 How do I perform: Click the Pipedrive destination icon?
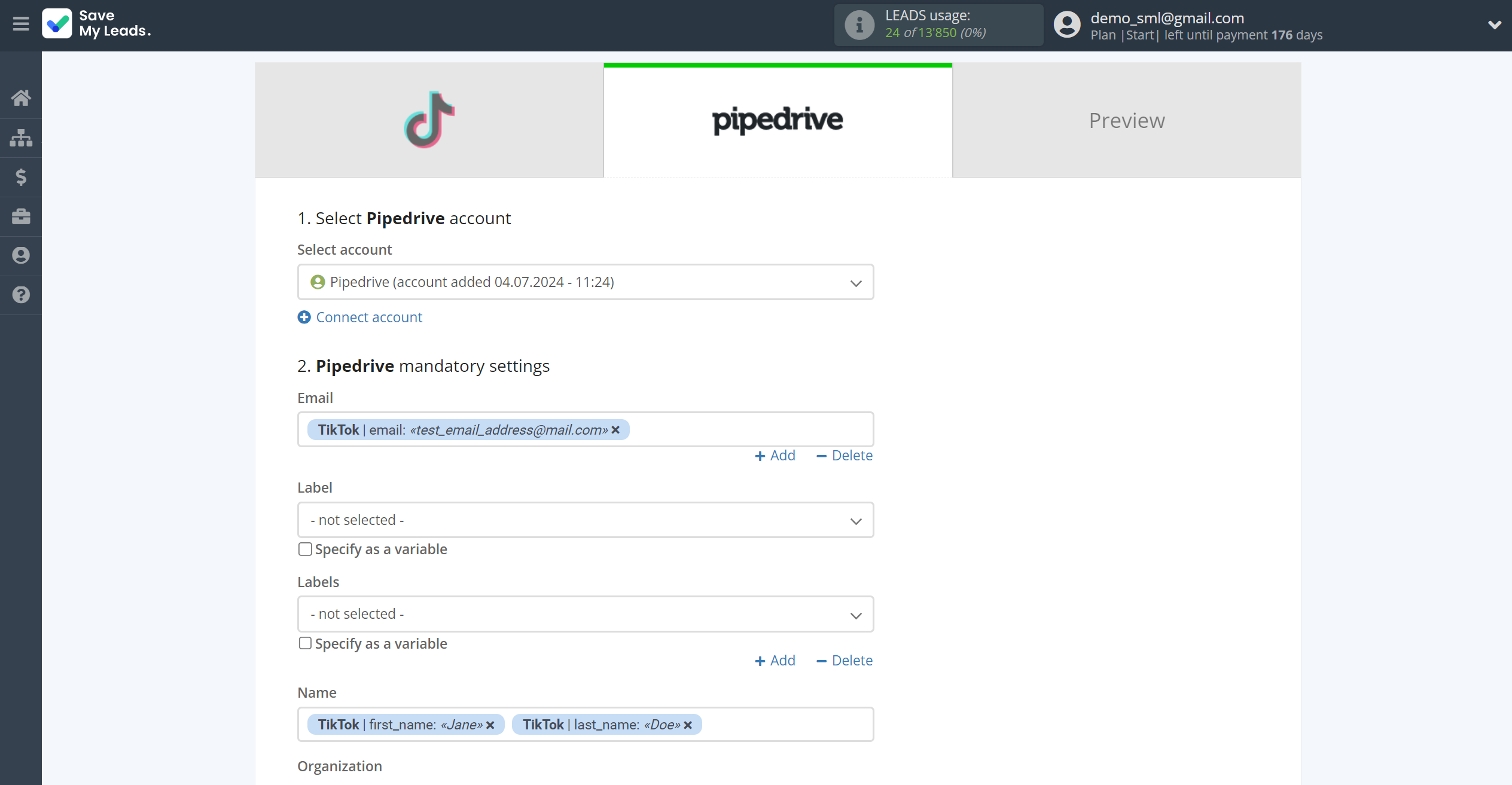[778, 120]
